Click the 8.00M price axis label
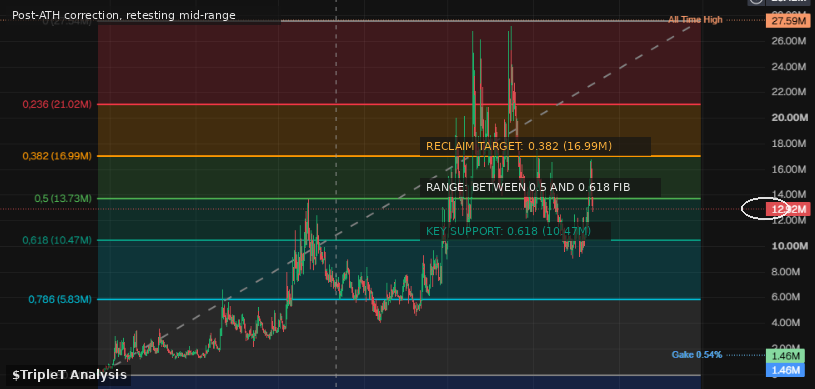 pyautogui.click(x=786, y=271)
